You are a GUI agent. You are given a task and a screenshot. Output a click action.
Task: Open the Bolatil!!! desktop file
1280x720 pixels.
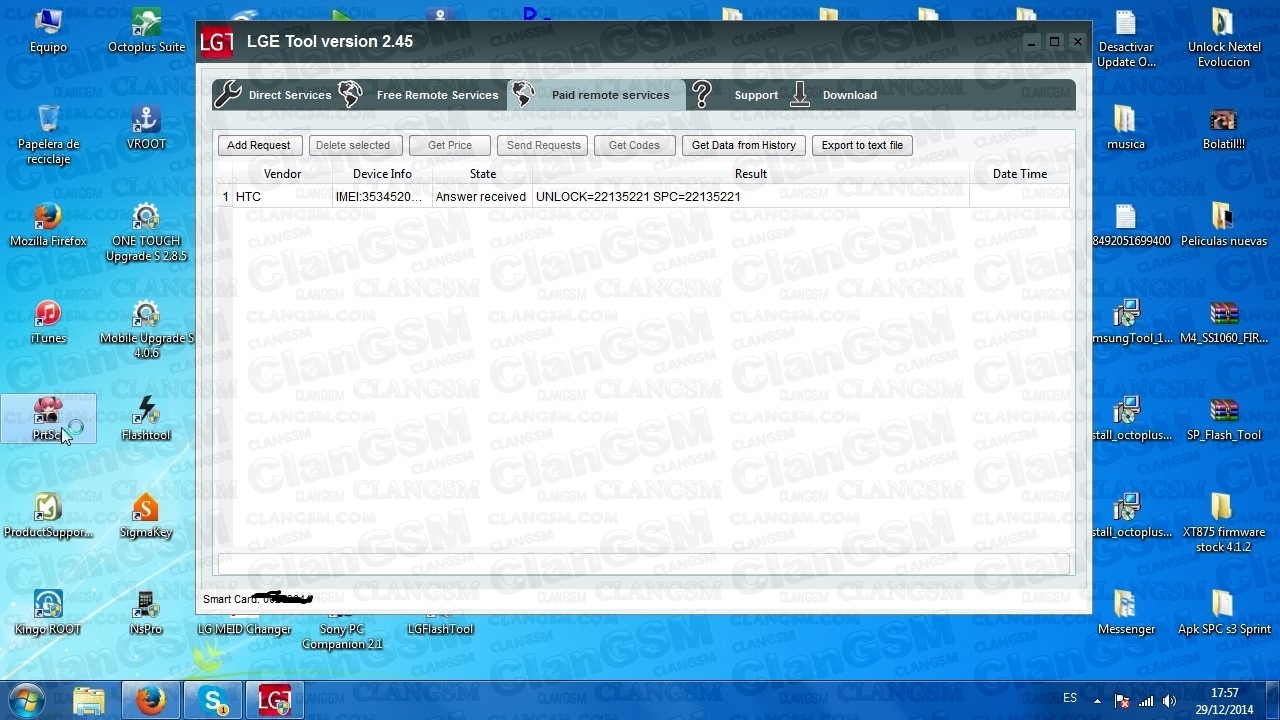[1224, 128]
